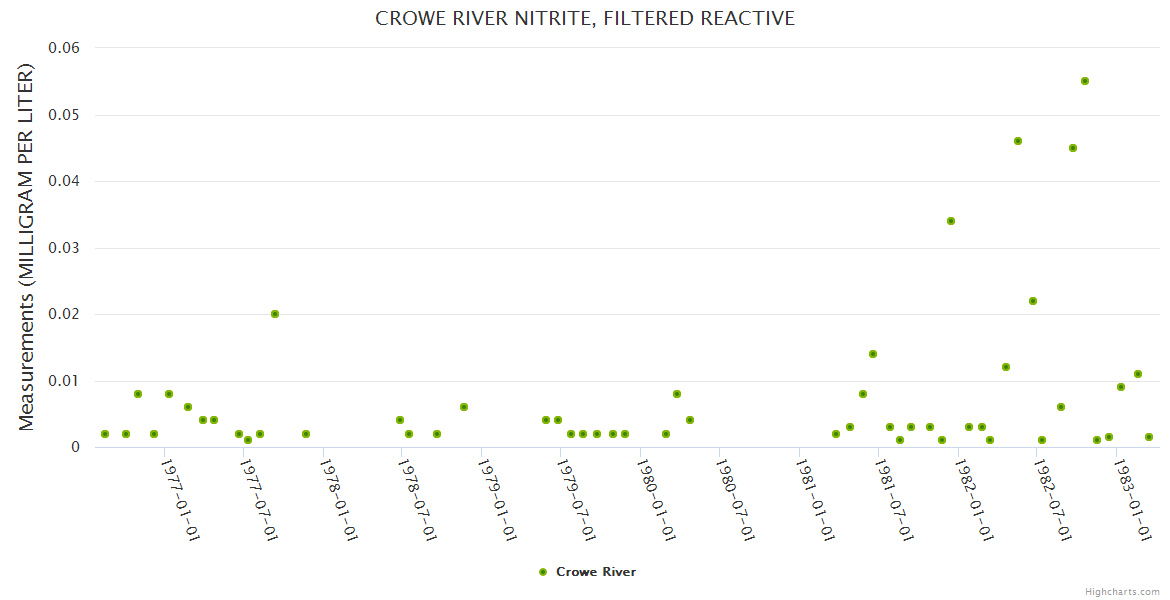Click the 0.02 data point in 1977
The image size is (1170, 600).
tap(275, 314)
